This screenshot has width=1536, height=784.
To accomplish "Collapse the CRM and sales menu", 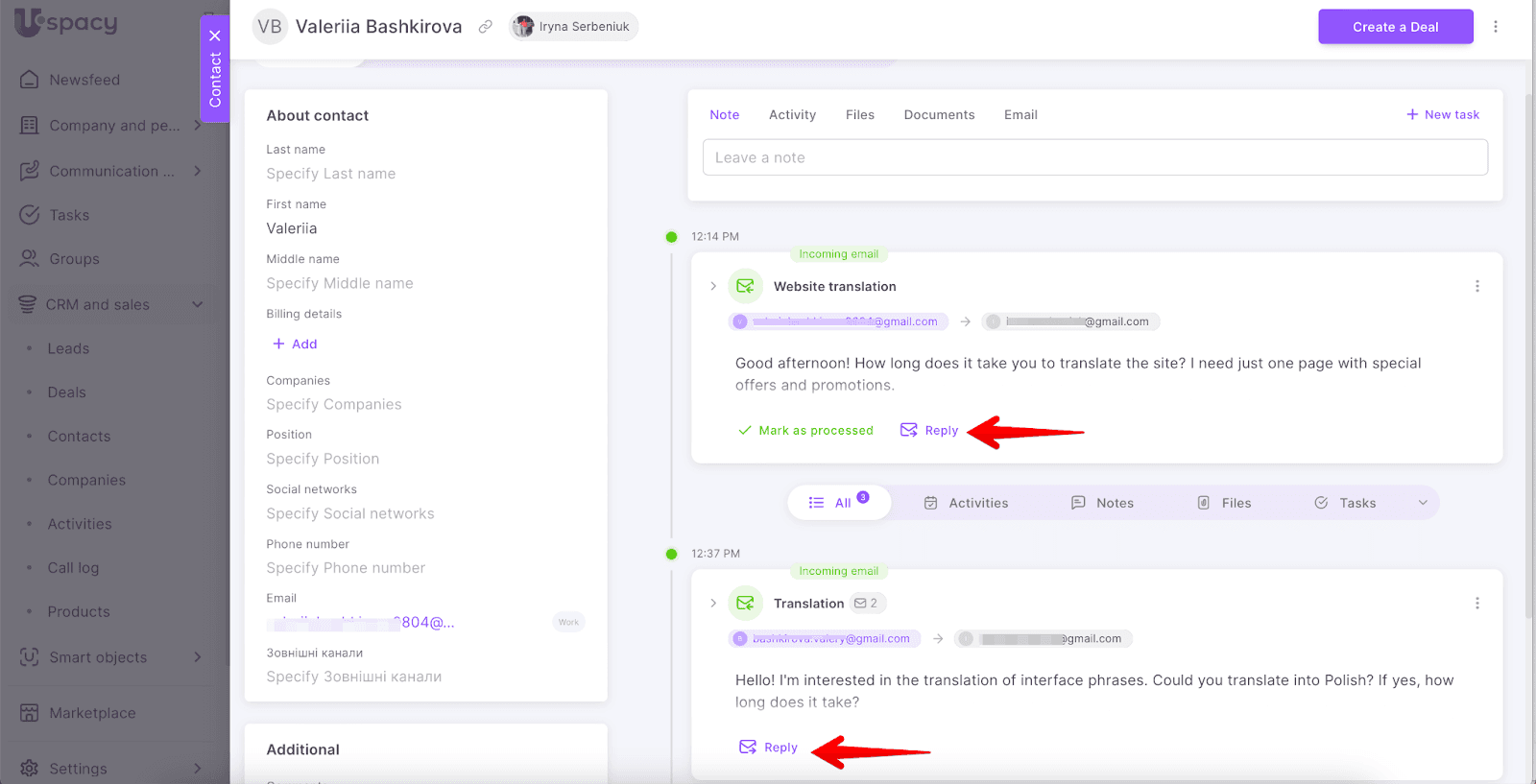I will tap(198, 304).
